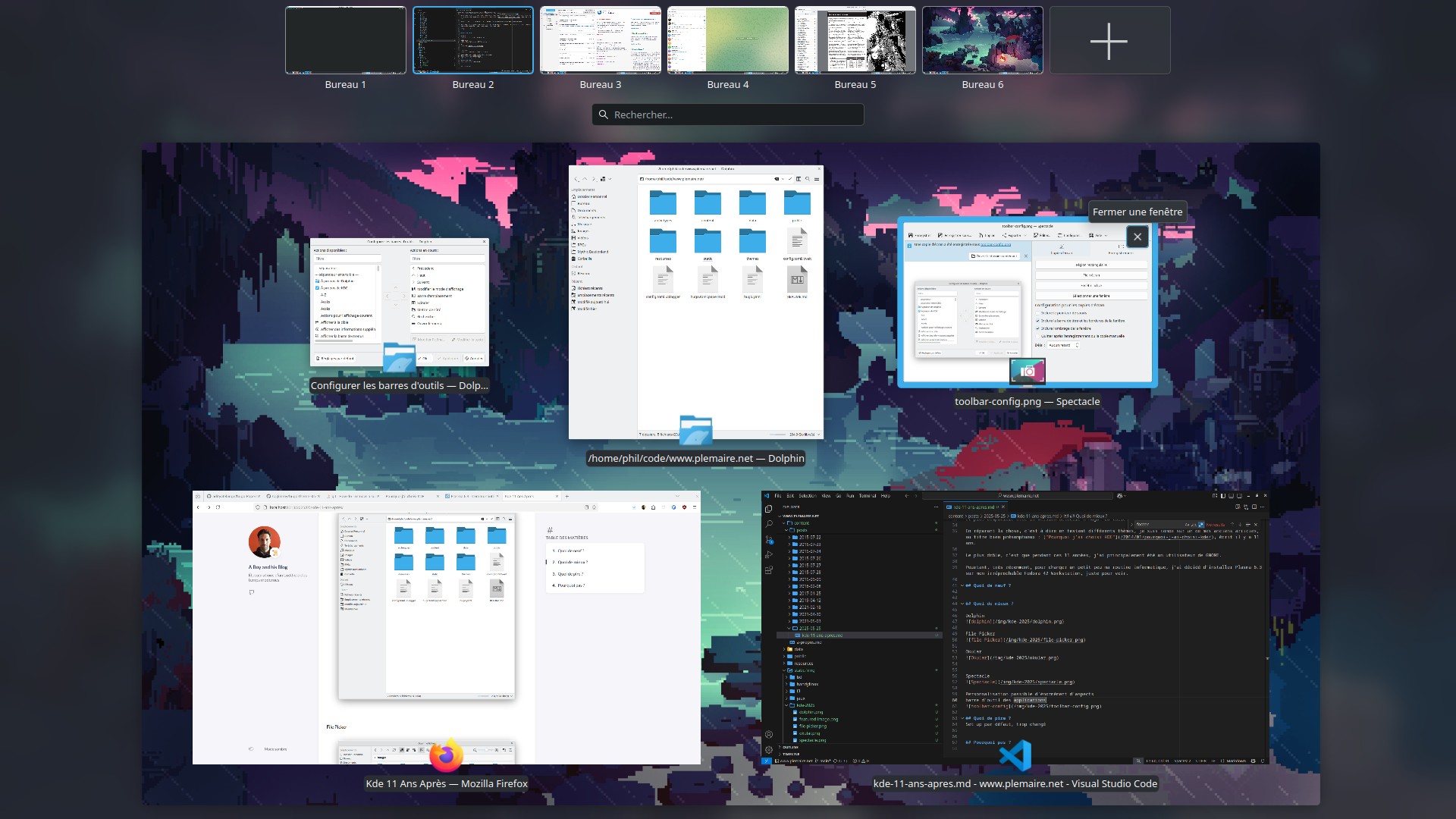Open the Extensions icon in VS Code activity bar
The image size is (1456, 819).
click(769, 570)
